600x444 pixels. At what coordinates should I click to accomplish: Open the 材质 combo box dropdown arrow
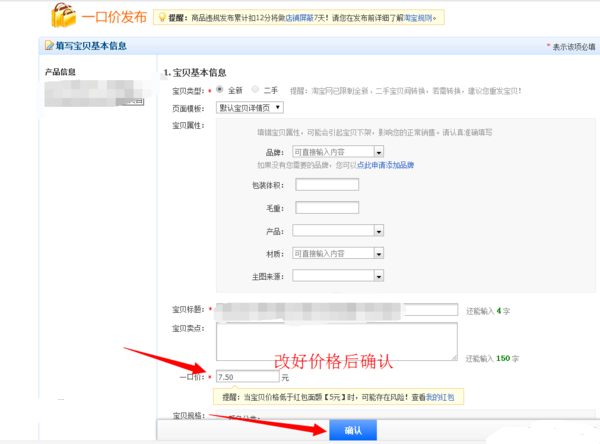(x=379, y=253)
